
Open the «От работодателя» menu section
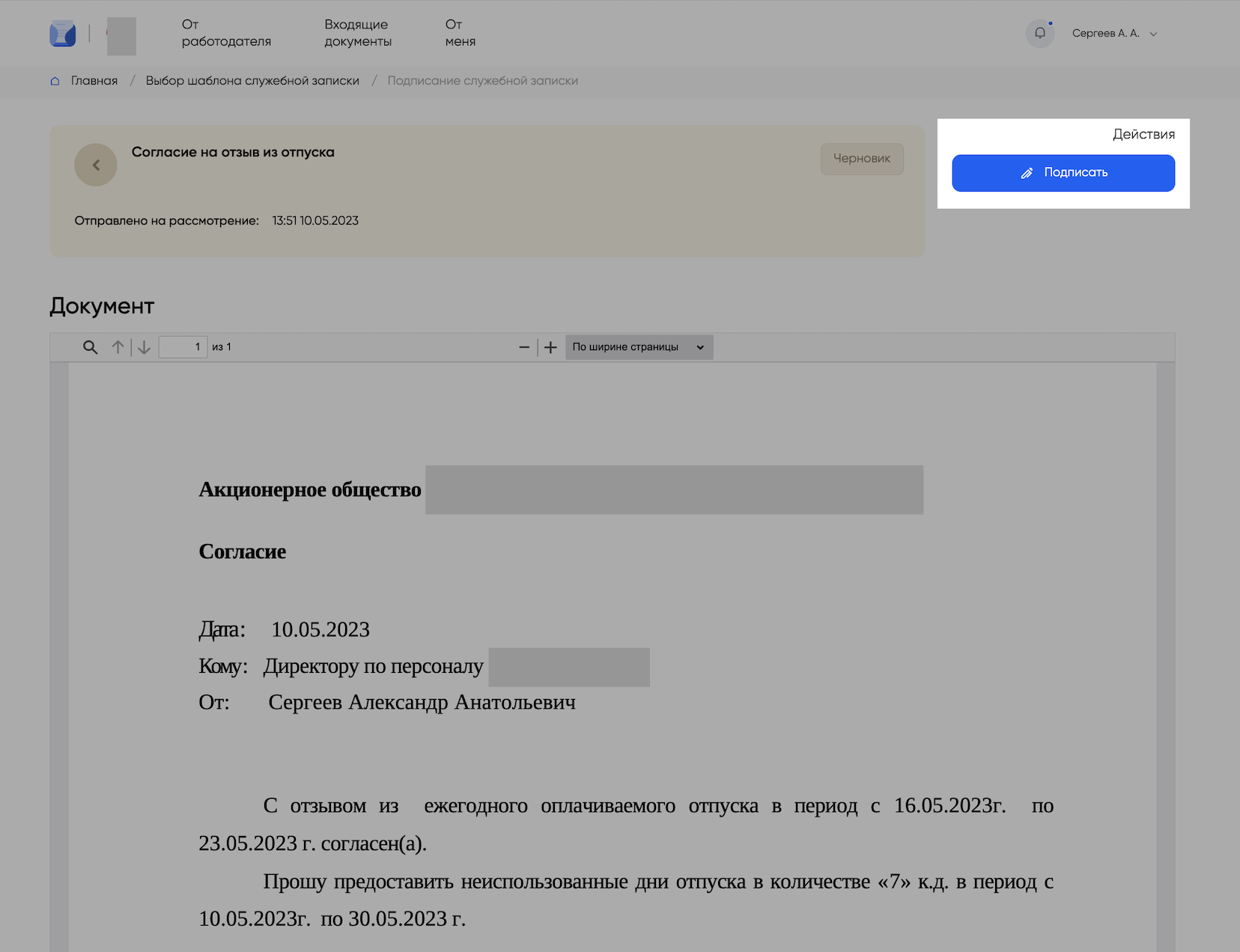tap(226, 33)
